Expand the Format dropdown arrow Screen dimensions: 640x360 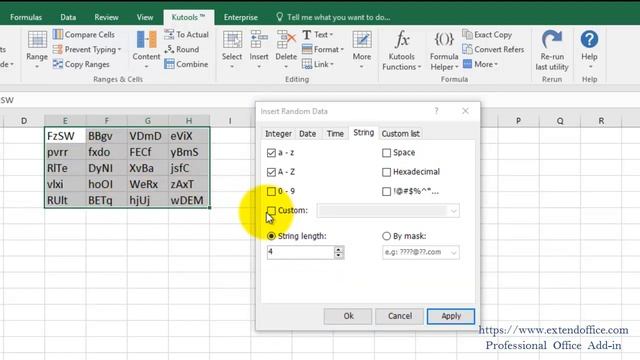tap(342, 49)
